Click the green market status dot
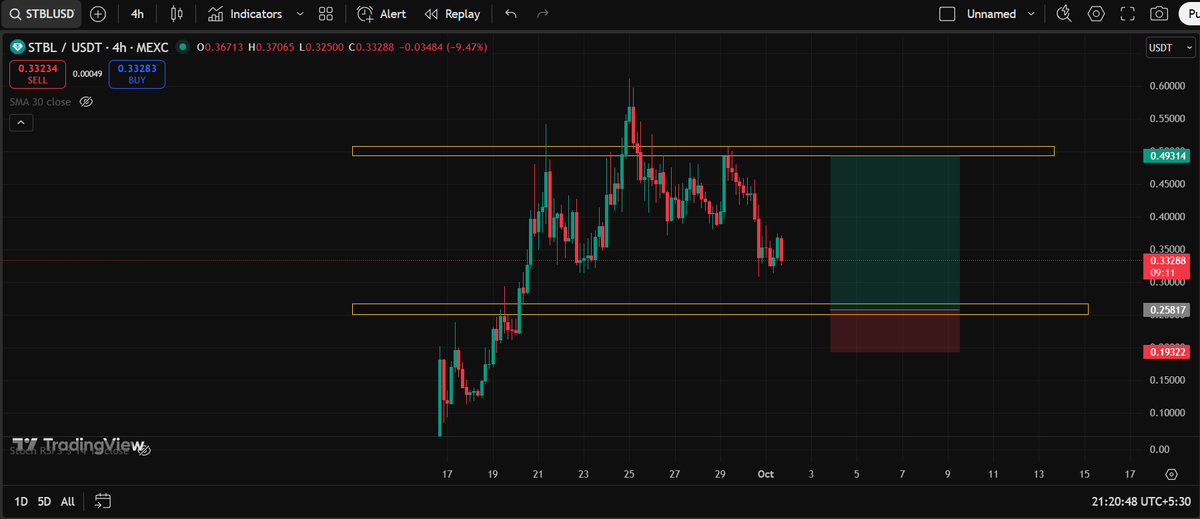Screen dimensions: 1200x519 (182, 47)
